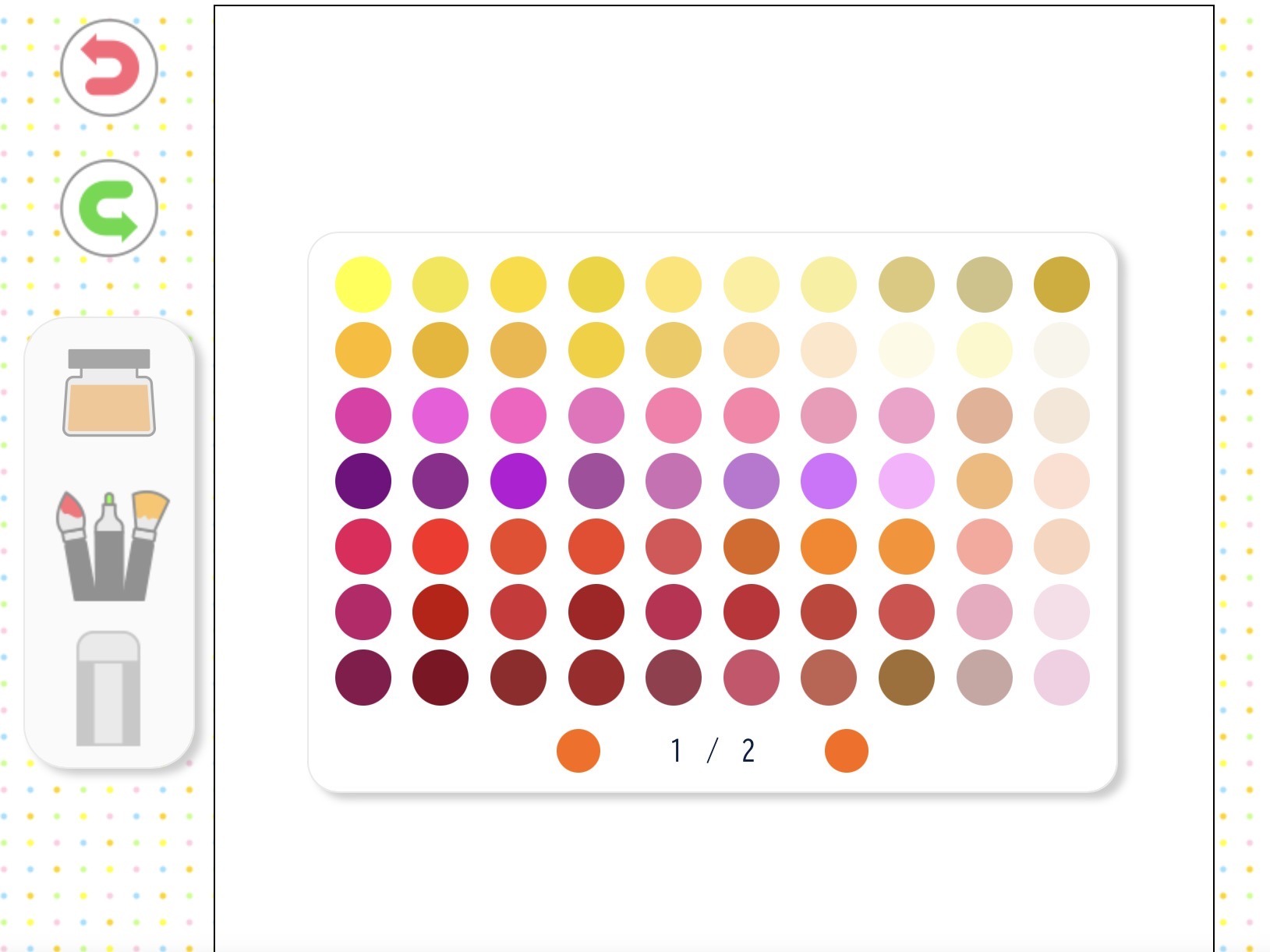Choose the gray eraser tool
The height and width of the screenshot is (952, 1270).
(108, 689)
